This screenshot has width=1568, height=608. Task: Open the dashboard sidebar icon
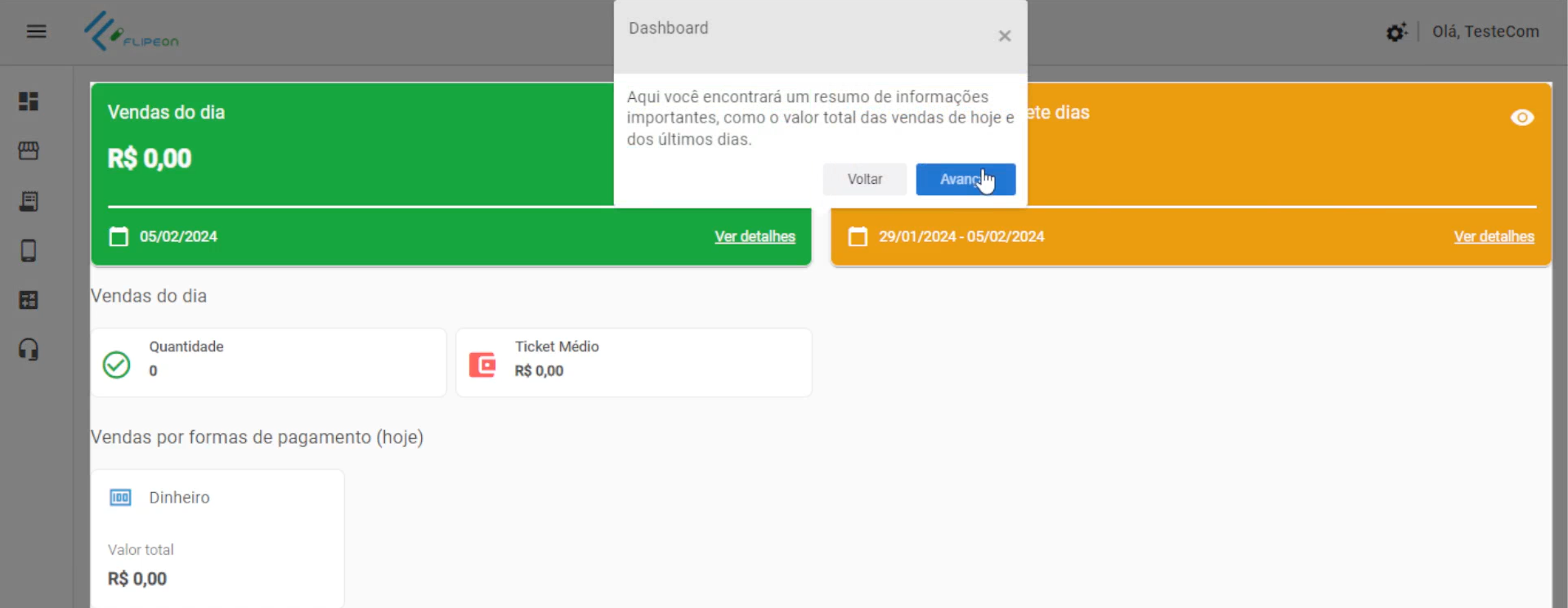click(x=29, y=101)
